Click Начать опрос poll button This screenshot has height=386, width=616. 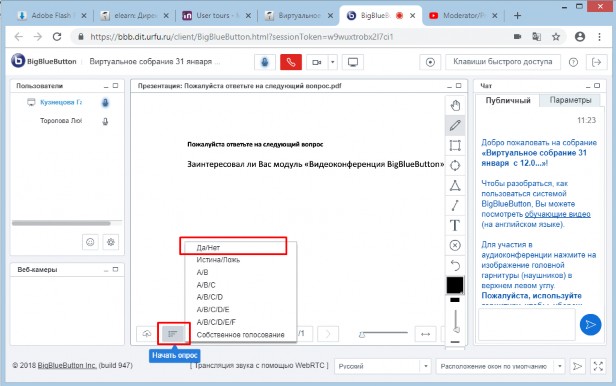[x=173, y=334]
